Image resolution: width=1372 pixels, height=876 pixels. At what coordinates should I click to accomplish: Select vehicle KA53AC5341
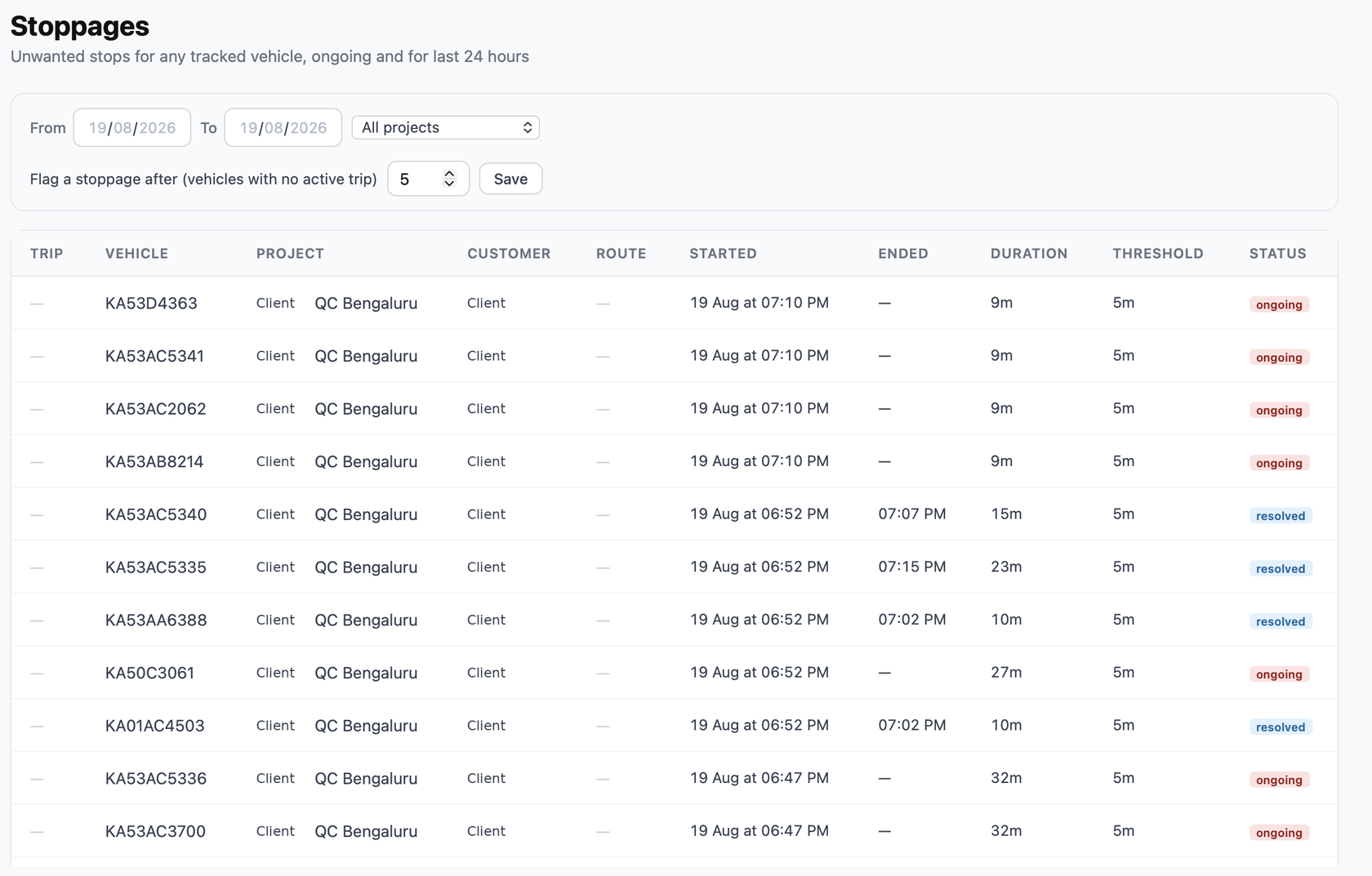[x=154, y=356]
